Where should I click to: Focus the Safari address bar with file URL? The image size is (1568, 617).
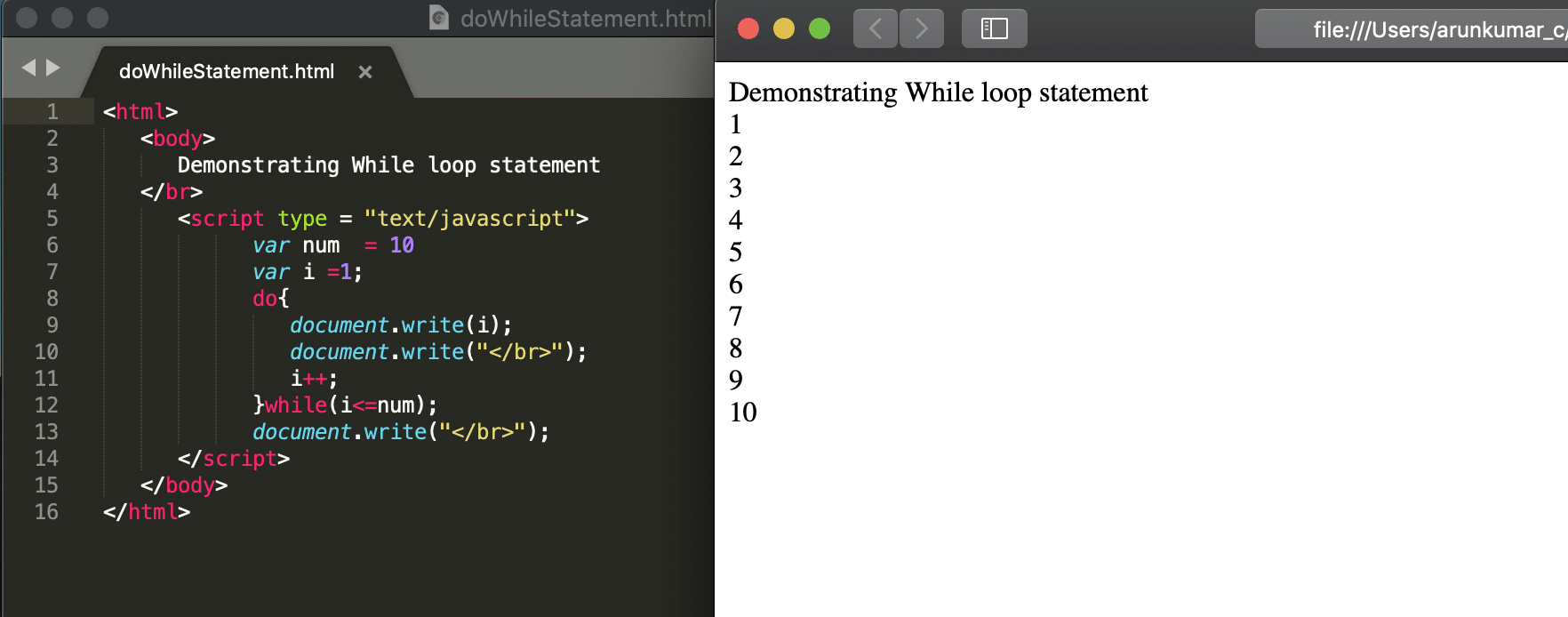(1412, 29)
